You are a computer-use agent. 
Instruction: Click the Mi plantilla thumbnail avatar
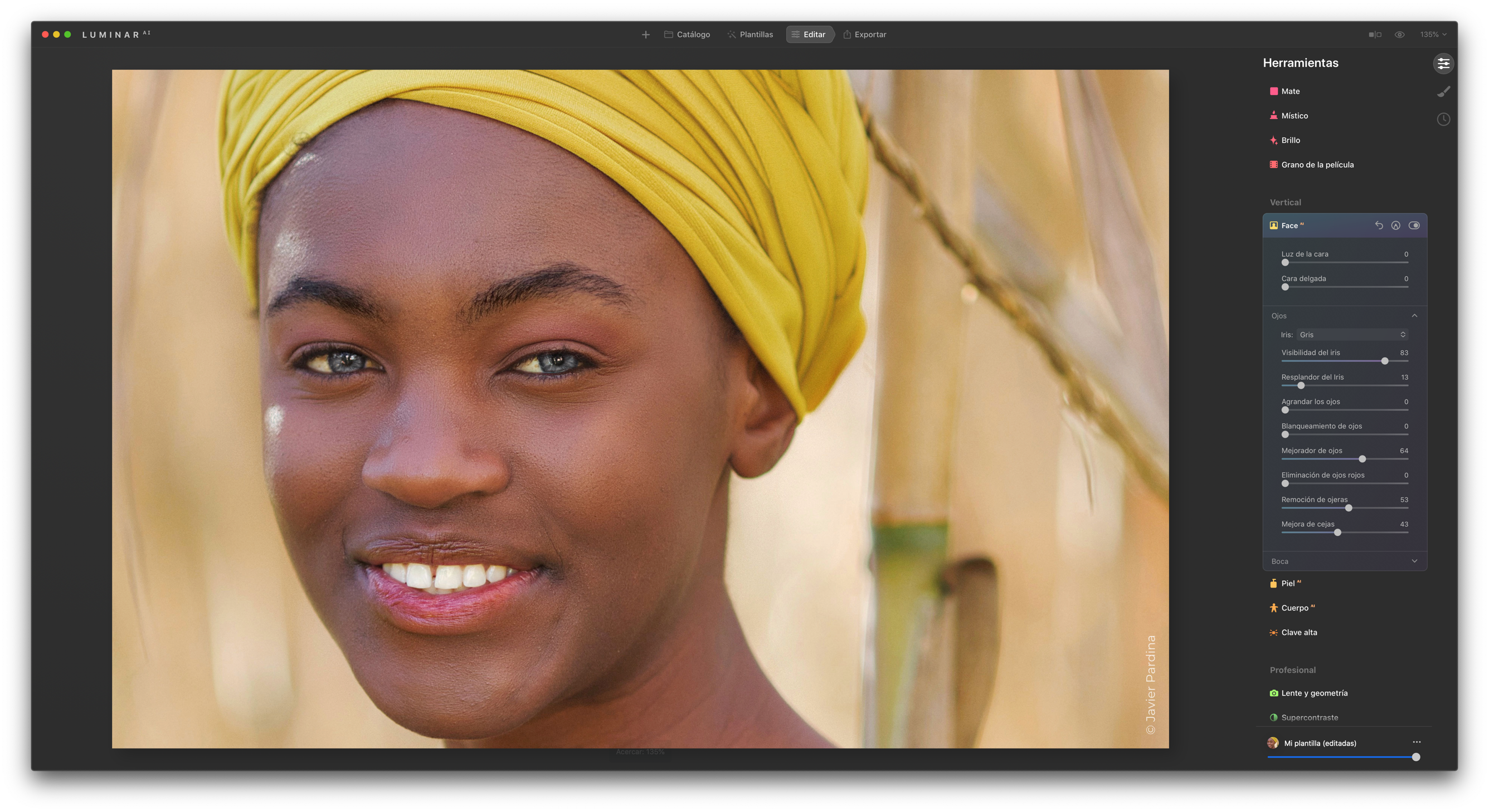pos(1272,743)
